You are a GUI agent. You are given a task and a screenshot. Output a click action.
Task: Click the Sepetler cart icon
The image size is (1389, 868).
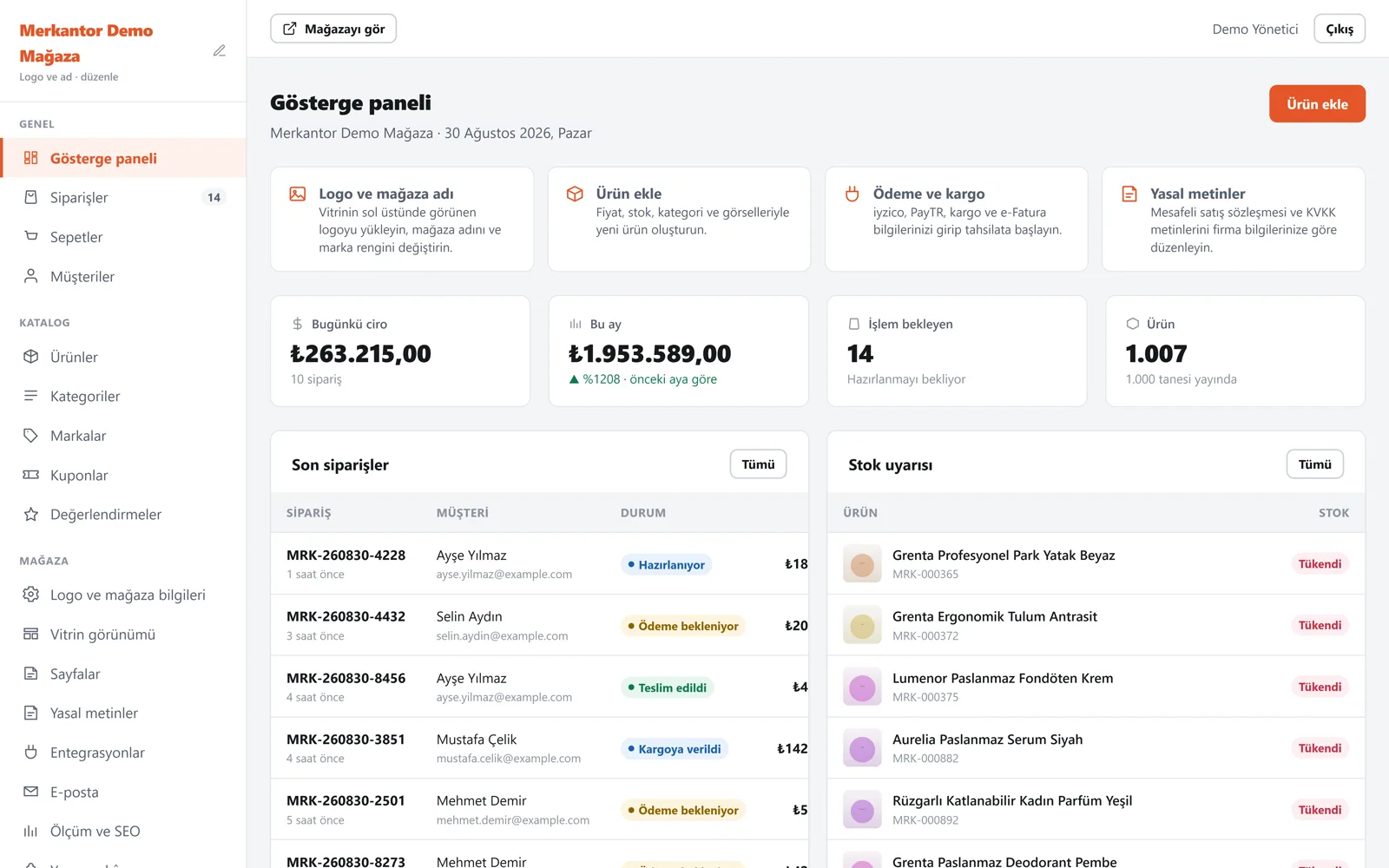coord(31,236)
